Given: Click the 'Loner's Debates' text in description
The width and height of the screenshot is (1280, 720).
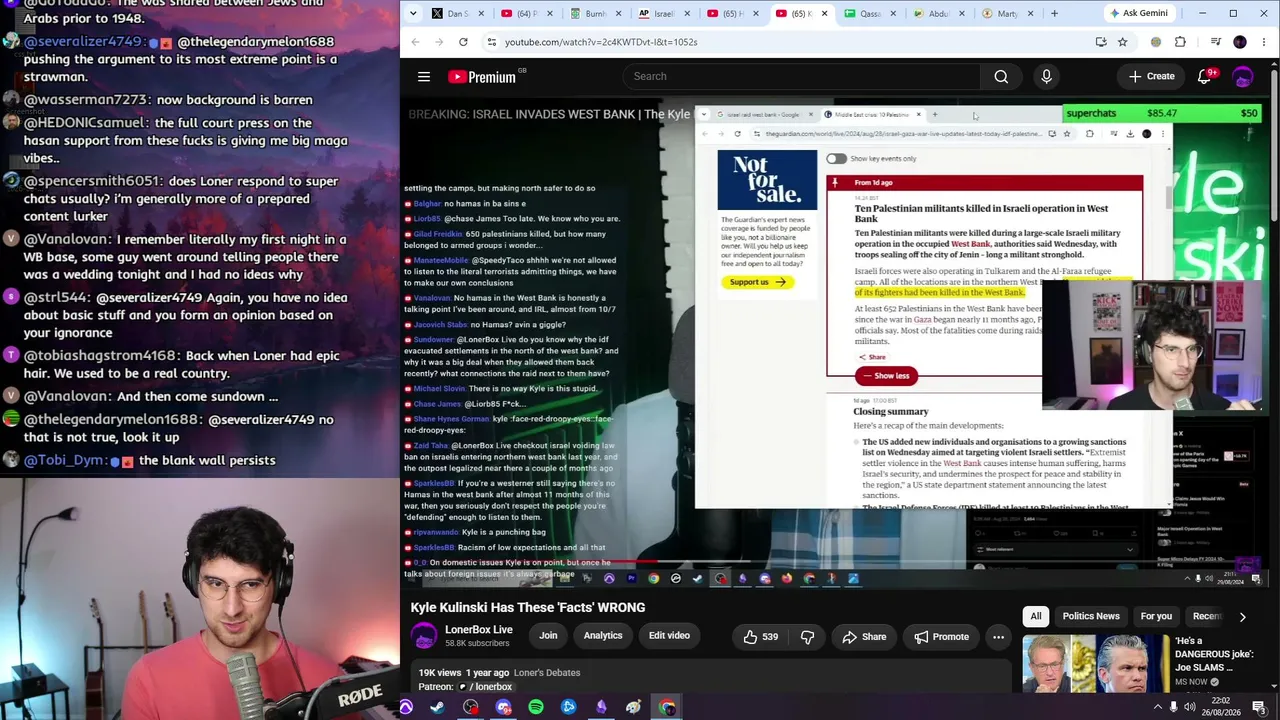Looking at the screenshot, I should [x=547, y=673].
